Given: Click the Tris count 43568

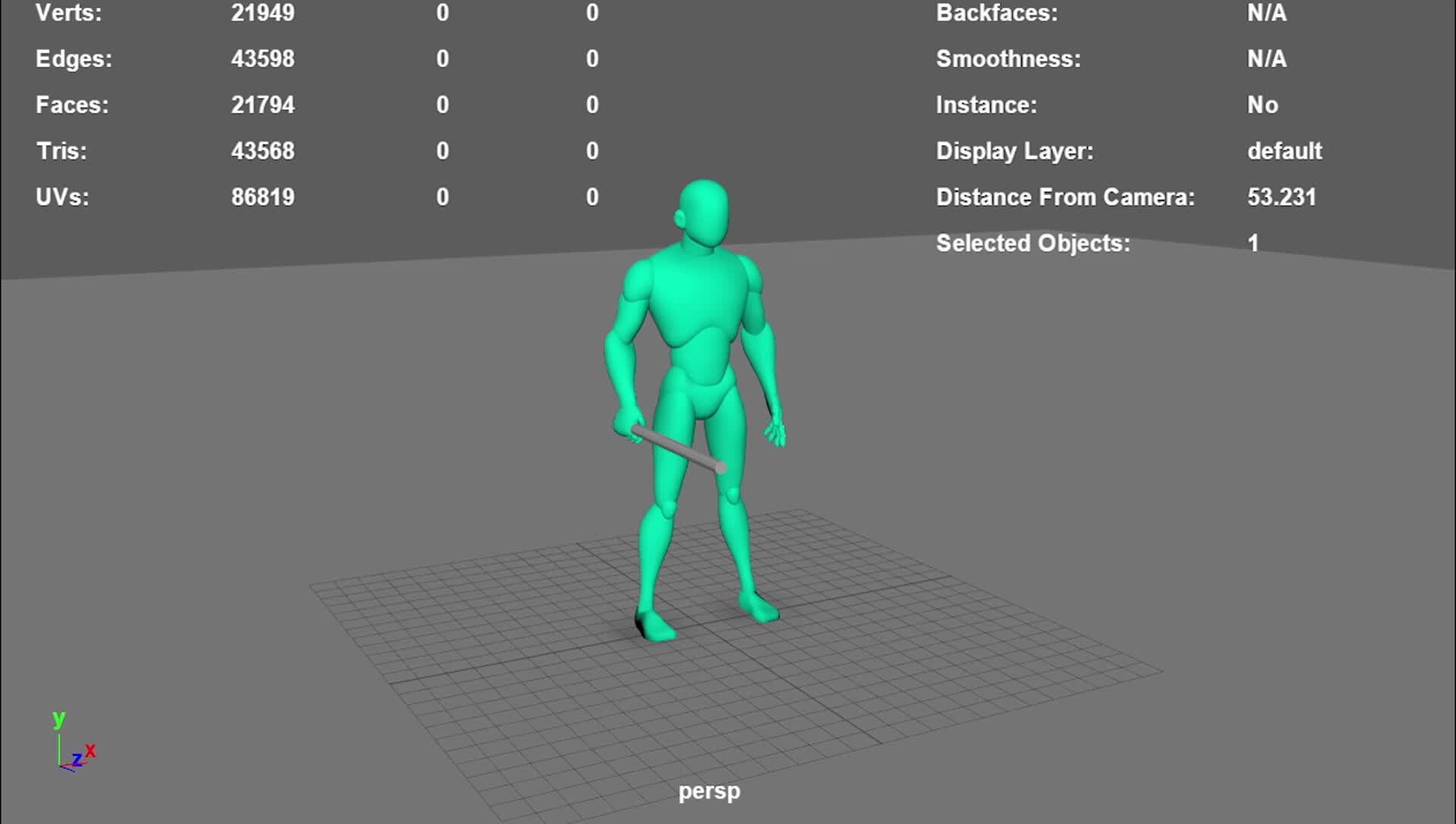Looking at the screenshot, I should (262, 151).
